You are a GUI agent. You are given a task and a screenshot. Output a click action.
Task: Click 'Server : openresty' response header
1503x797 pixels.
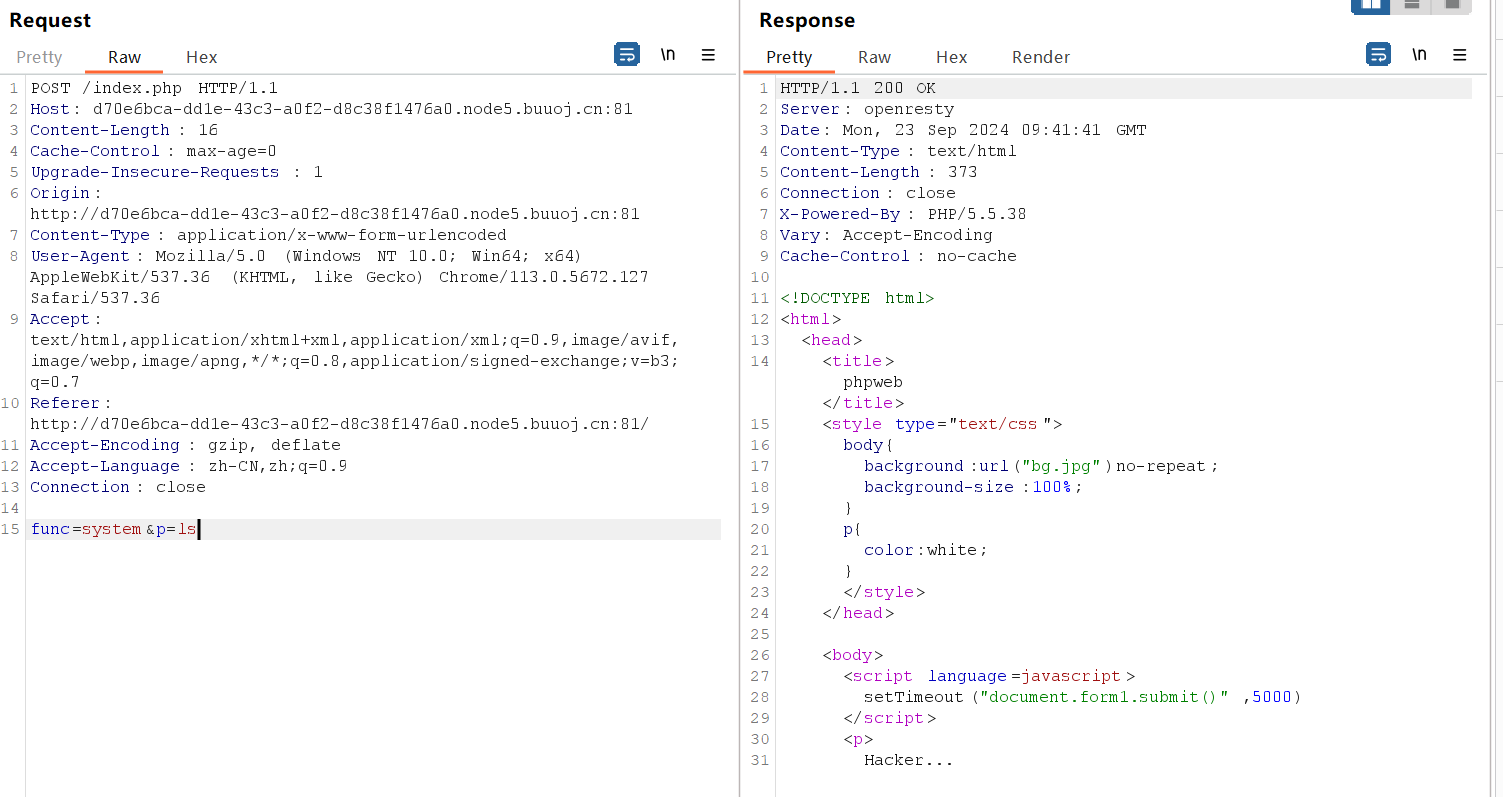tap(867, 109)
